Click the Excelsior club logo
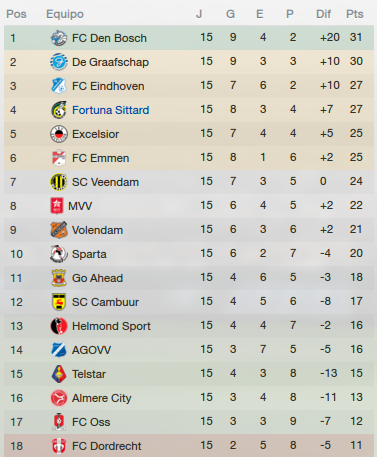The height and width of the screenshot is (457, 377). (x=59, y=134)
